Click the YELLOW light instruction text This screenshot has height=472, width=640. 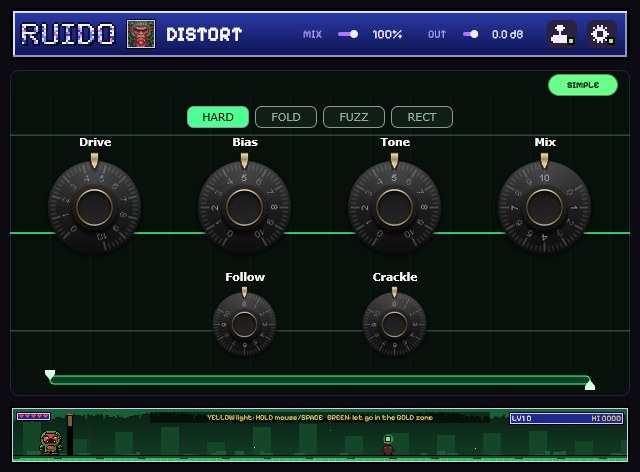[x=320, y=418]
